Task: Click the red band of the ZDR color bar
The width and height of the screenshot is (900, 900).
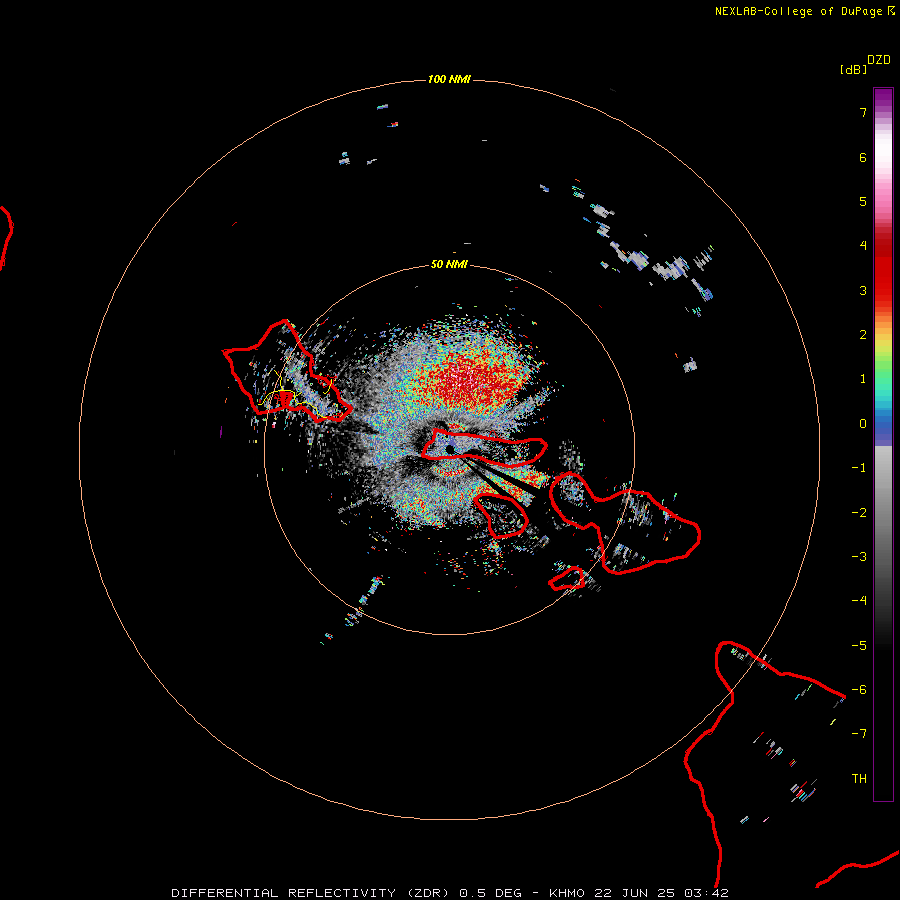Action: pos(883,267)
